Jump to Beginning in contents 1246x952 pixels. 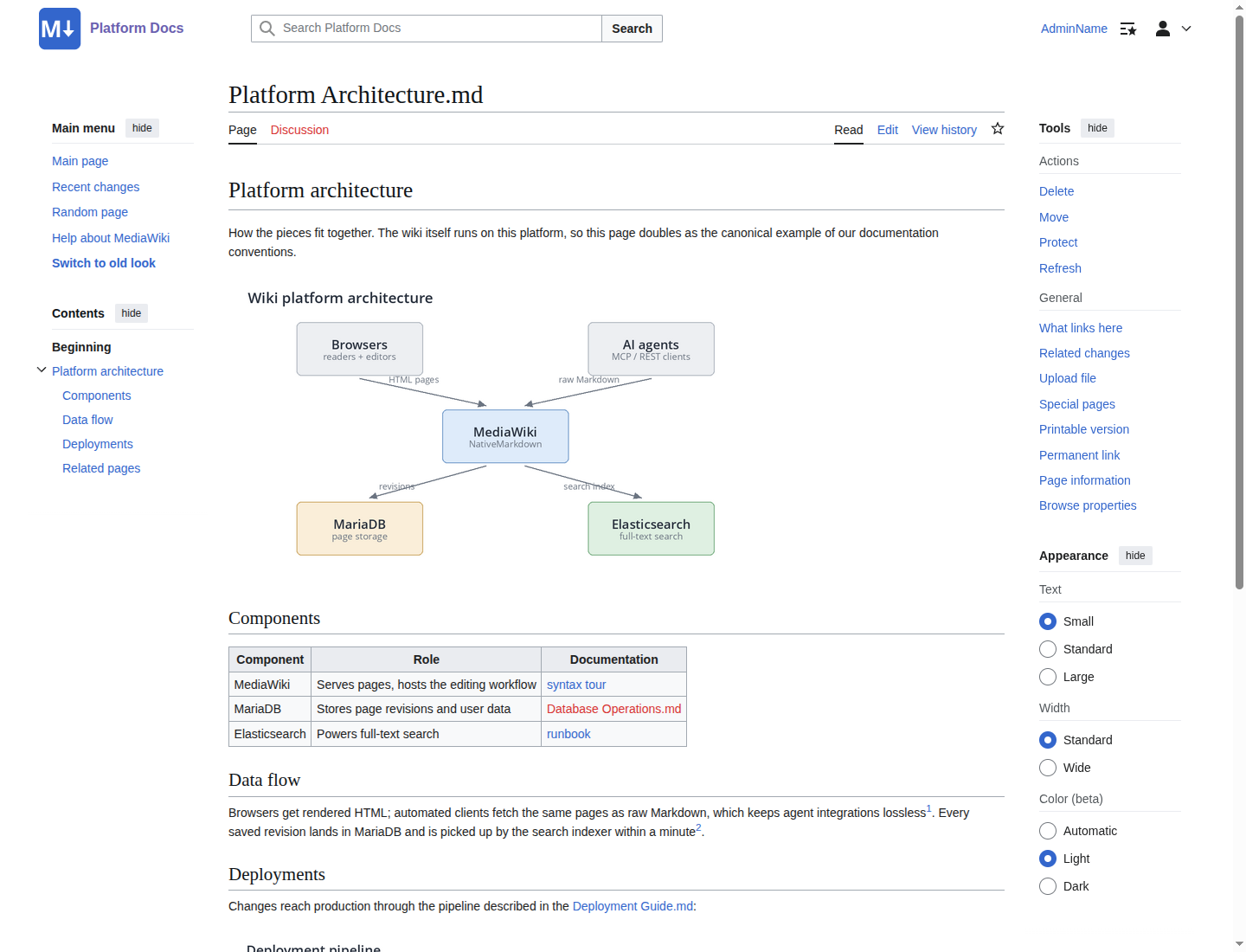click(x=81, y=347)
